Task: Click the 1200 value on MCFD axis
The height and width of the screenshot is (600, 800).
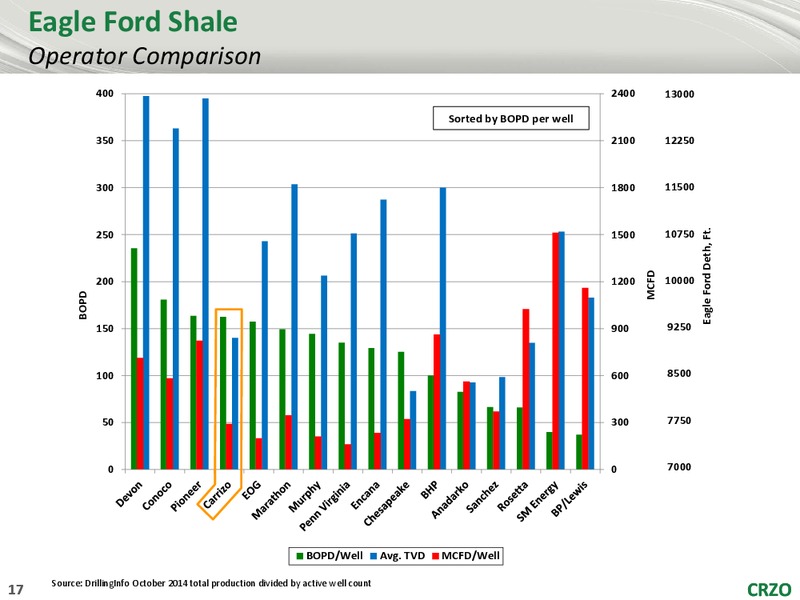Action: [623, 282]
